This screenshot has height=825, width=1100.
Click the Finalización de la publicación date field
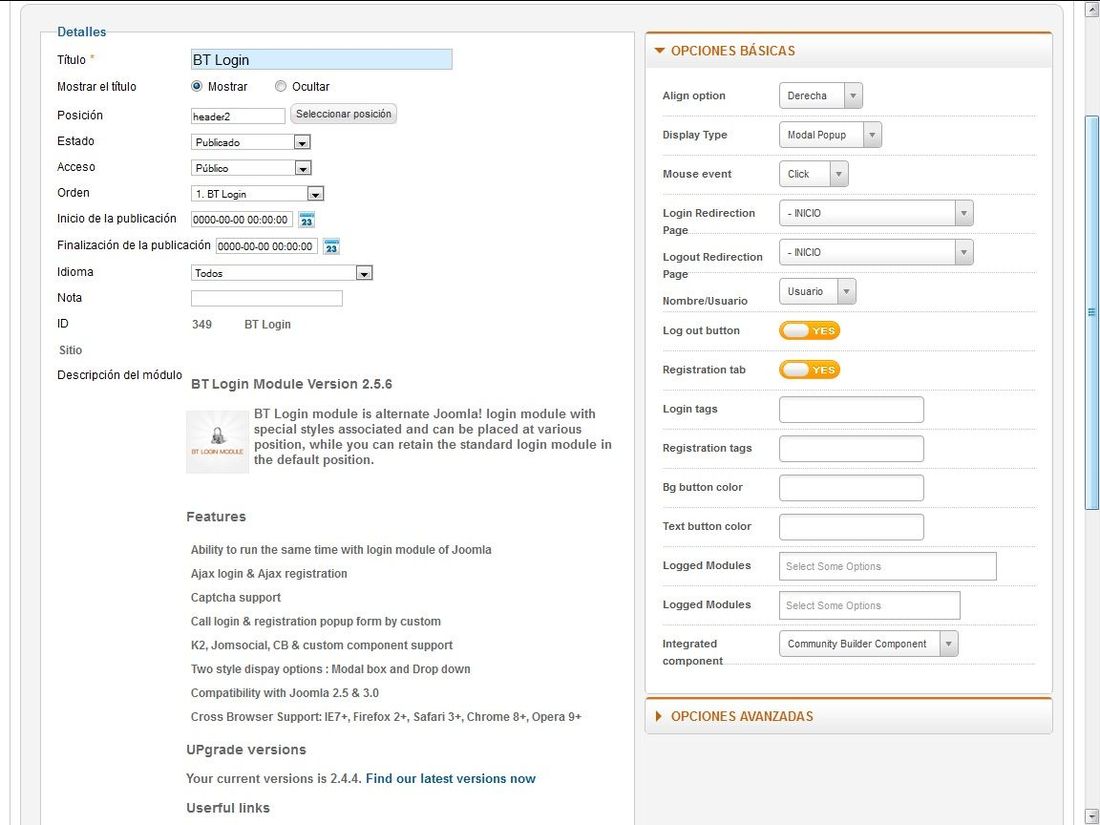pos(267,246)
